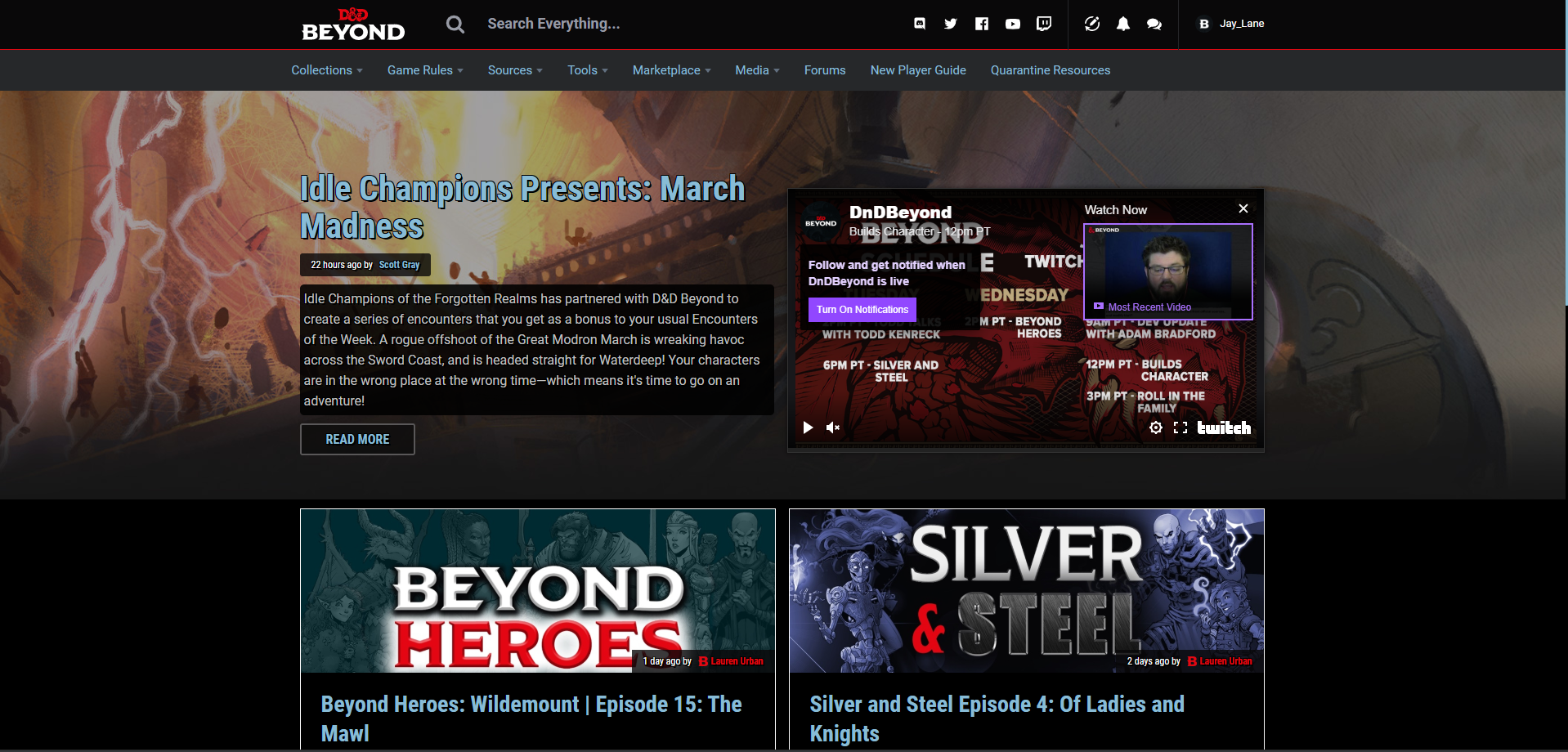
Task: Open the Twitch channel icon in header
Action: [1044, 24]
